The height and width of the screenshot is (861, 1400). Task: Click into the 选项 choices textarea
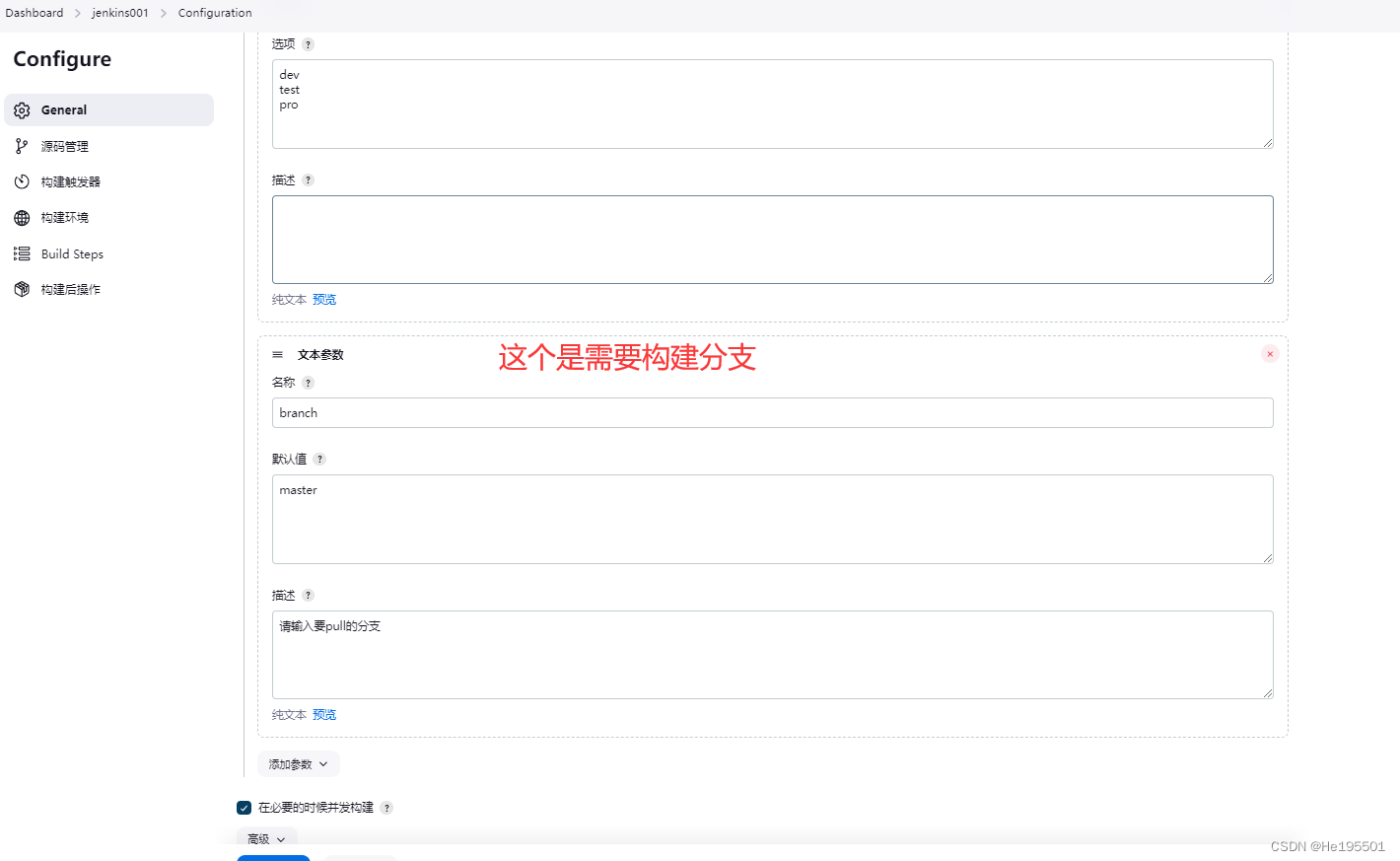772,104
